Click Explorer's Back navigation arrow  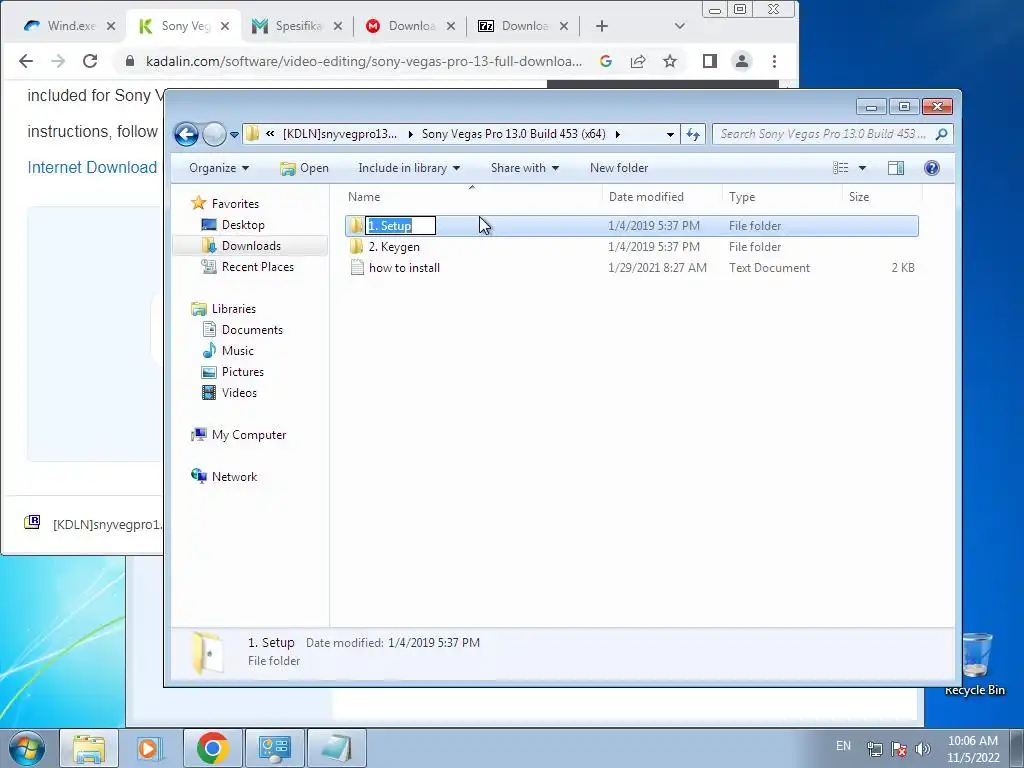(186, 135)
